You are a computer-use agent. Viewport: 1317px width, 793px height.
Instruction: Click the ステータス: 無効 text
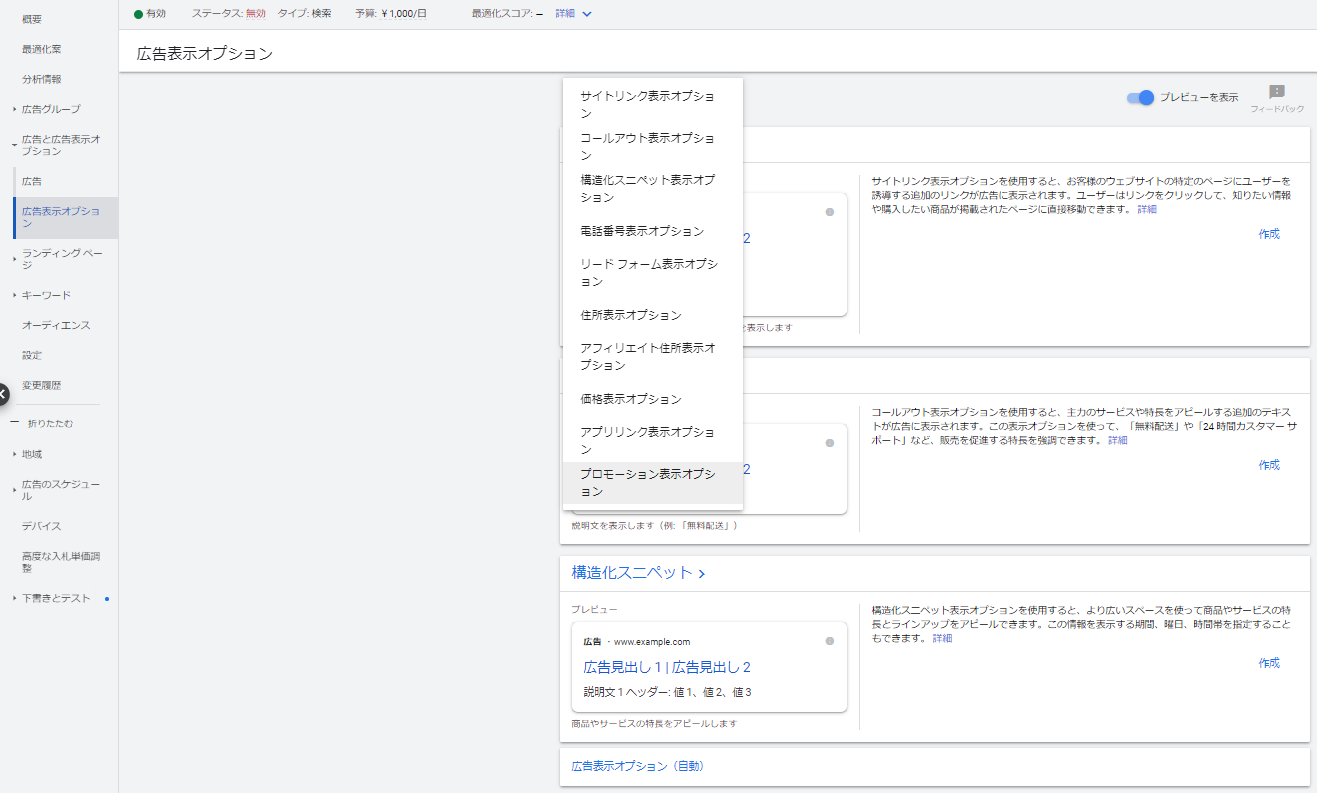coord(229,14)
